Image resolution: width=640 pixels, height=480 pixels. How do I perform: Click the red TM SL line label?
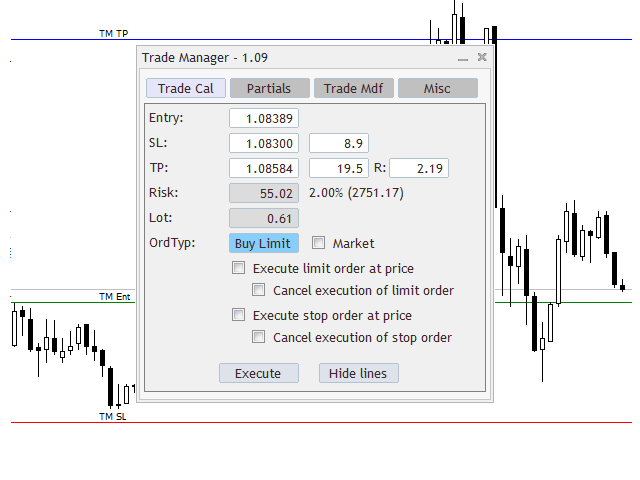coord(113,416)
